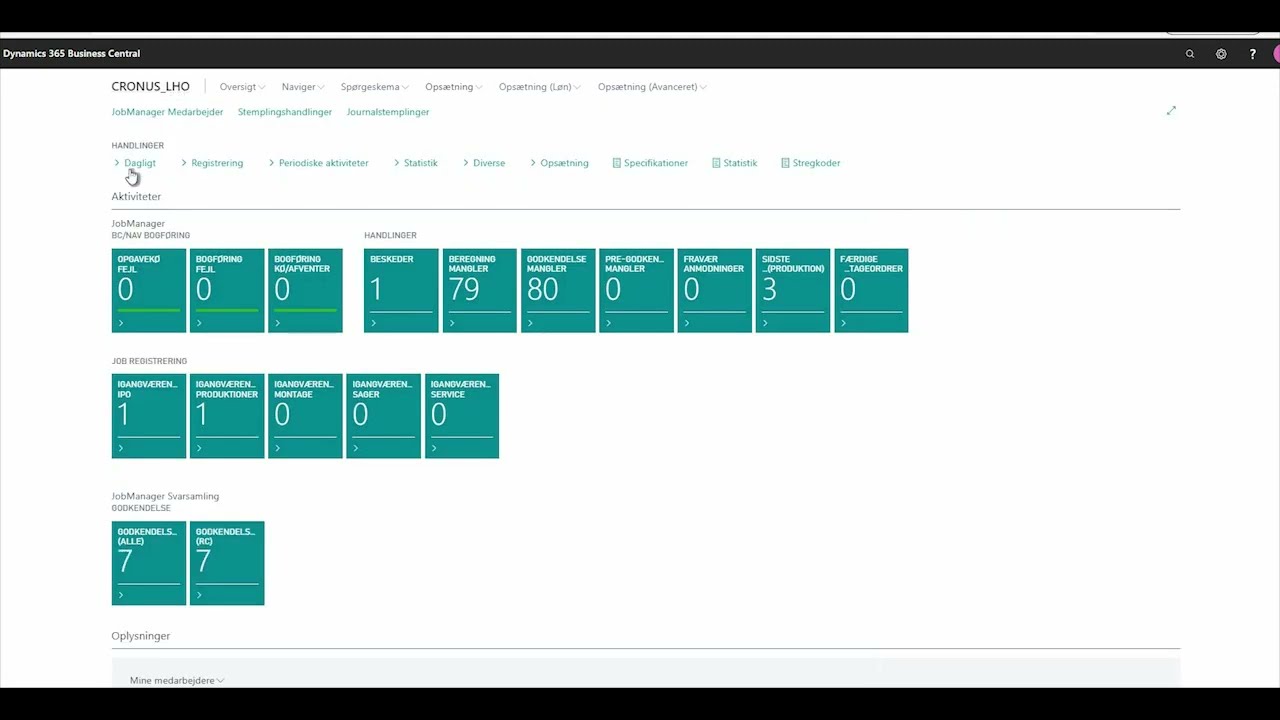Open Godkendelse (RC) tile

click(227, 563)
